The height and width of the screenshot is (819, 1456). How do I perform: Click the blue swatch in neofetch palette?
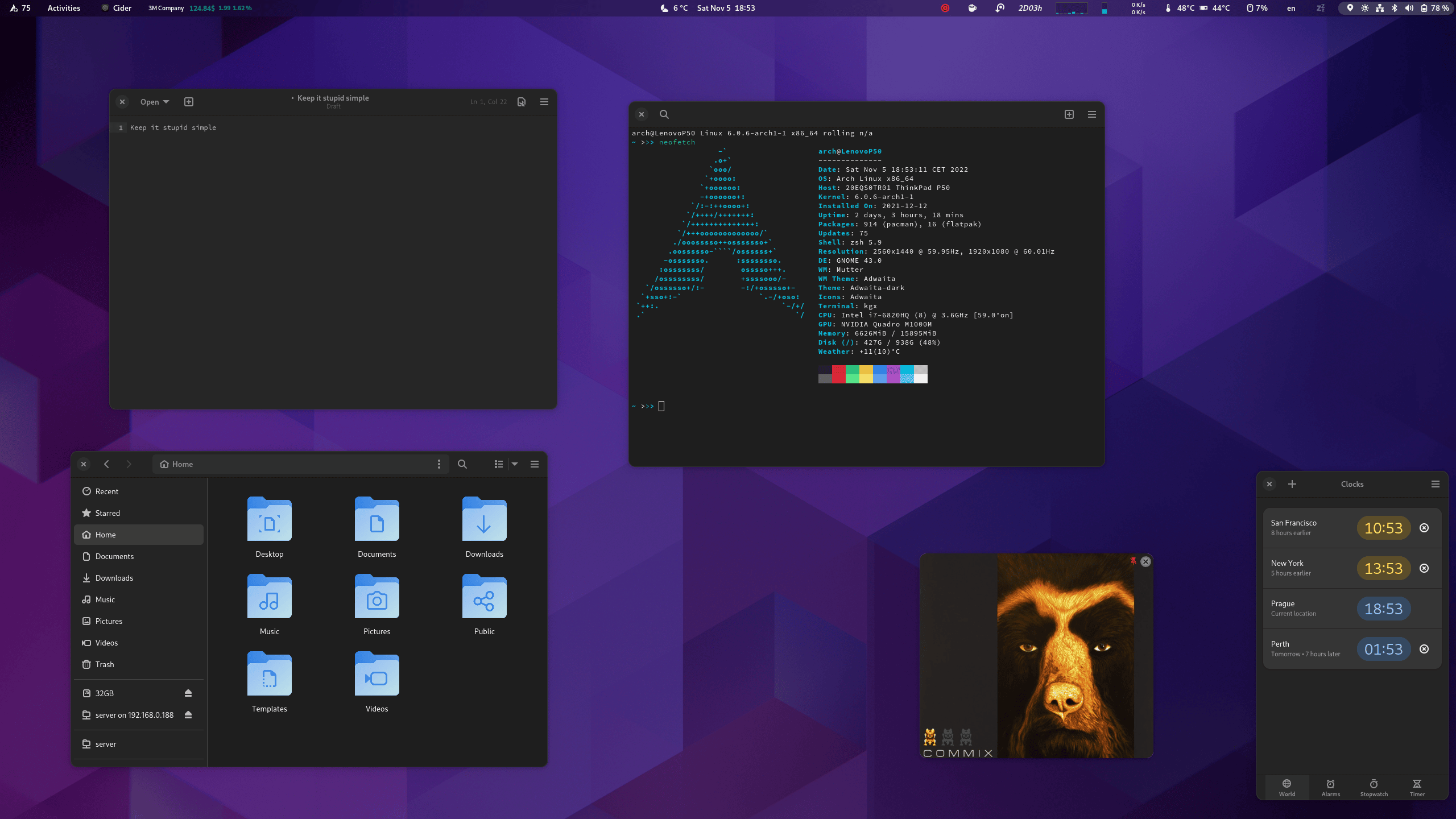click(x=880, y=374)
